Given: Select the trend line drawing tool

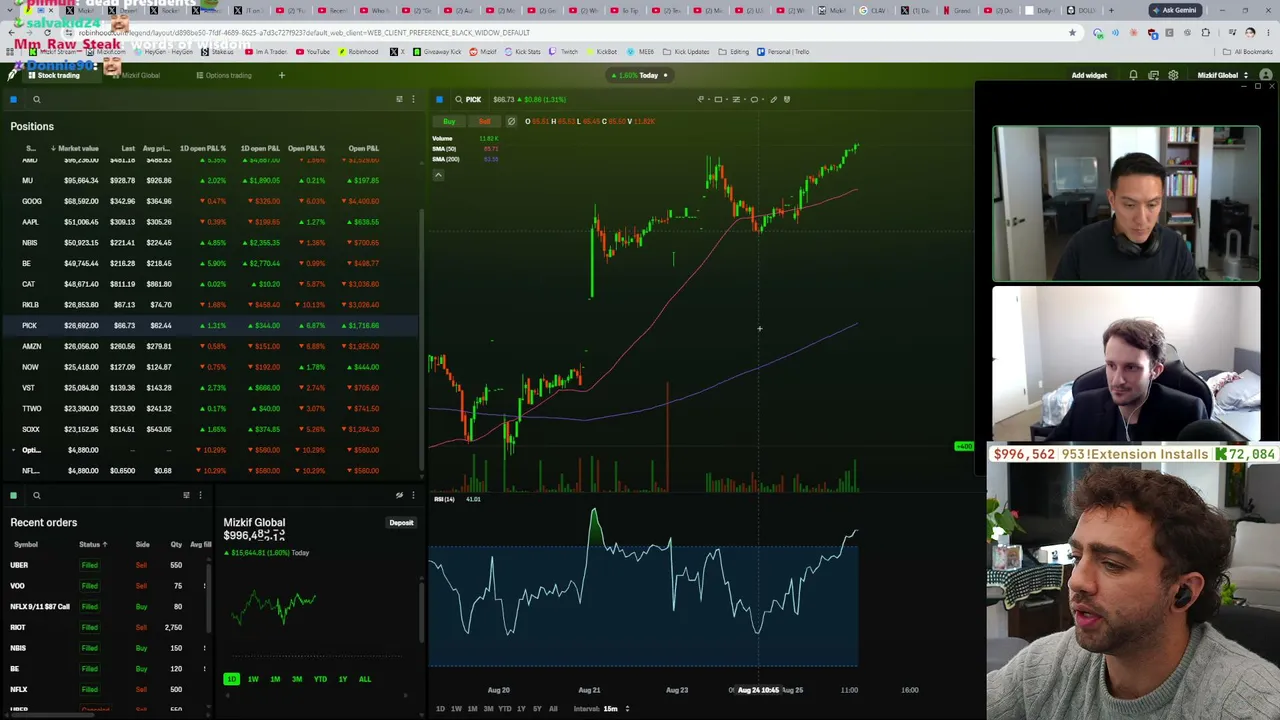Looking at the screenshot, I should click(700, 99).
